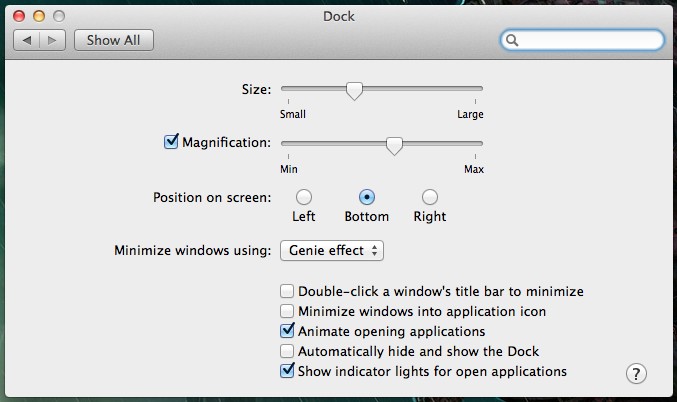Disable the Magnification checkbox
Image resolution: width=677 pixels, height=402 pixels.
click(171, 142)
